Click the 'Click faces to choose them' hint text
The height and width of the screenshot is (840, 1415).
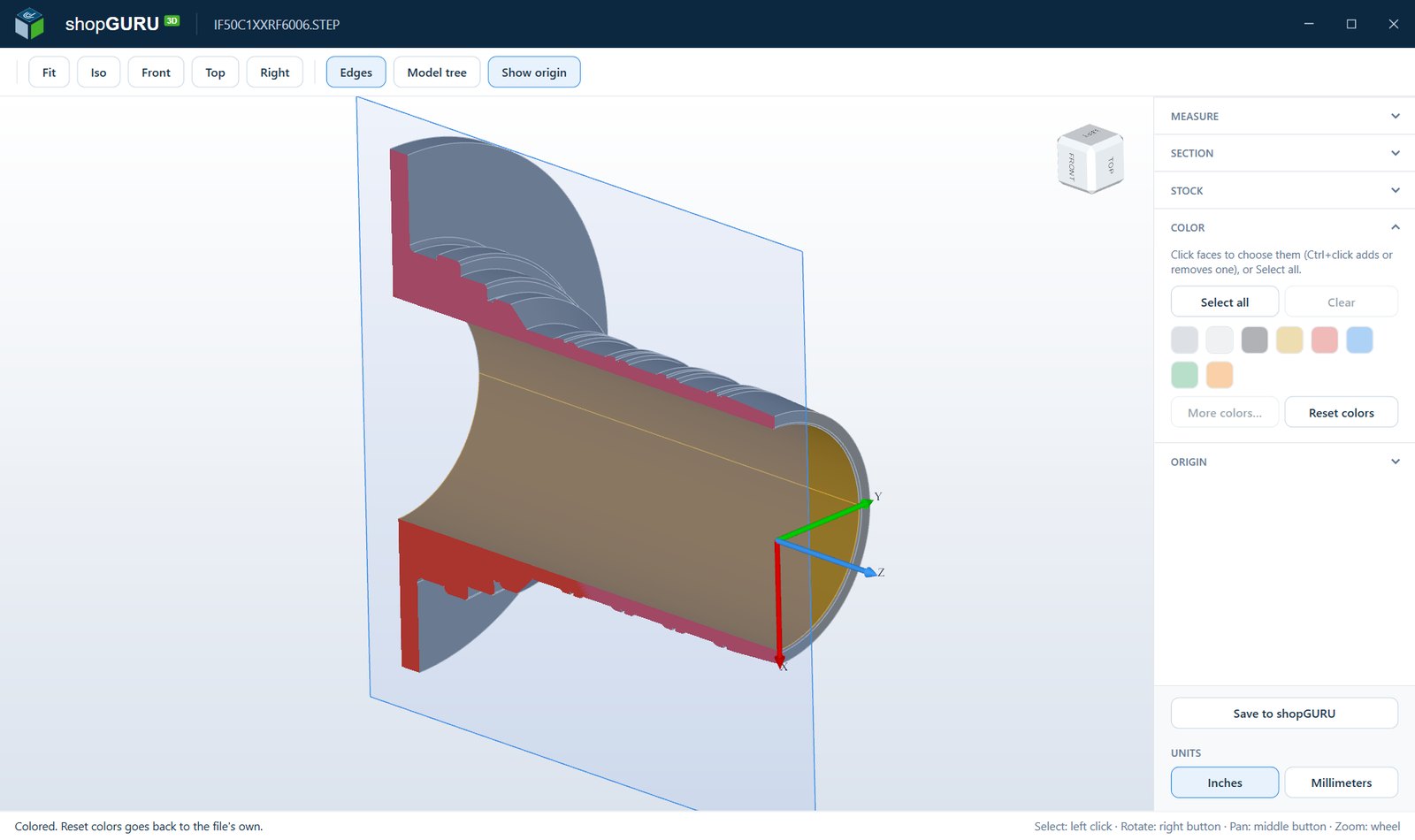pyautogui.click(x=1281, y=262)
